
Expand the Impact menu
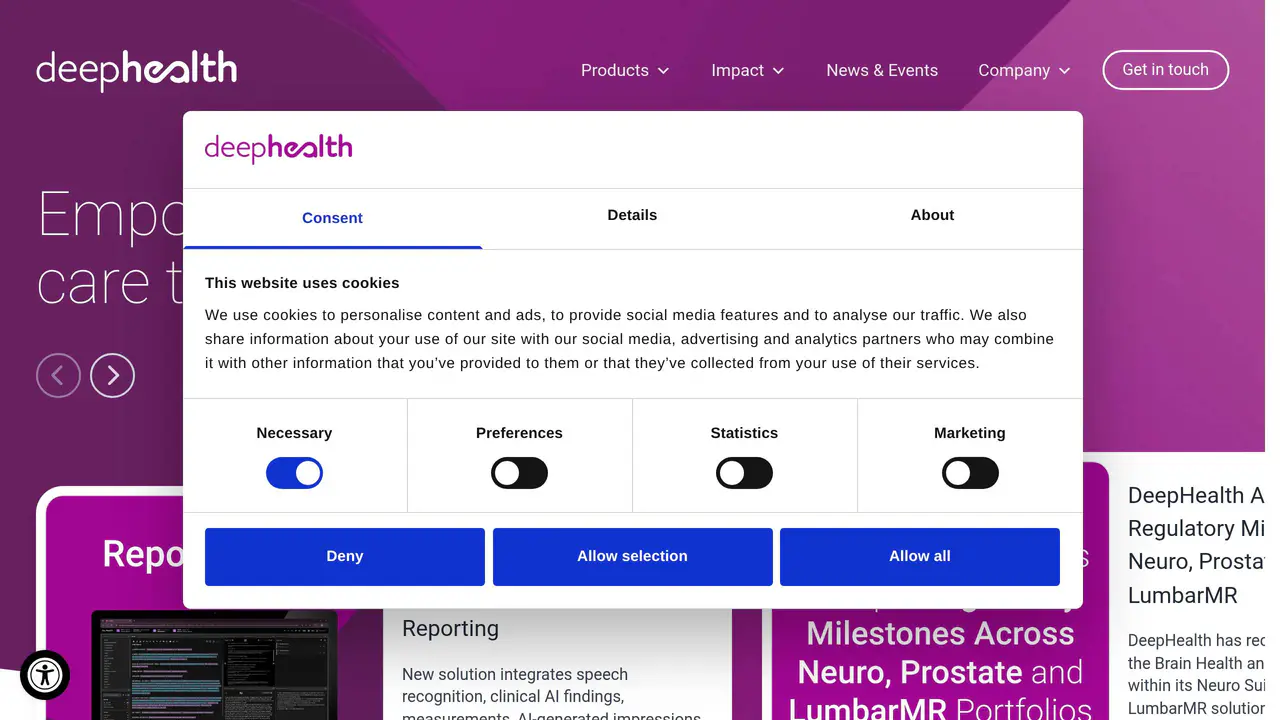748,70
